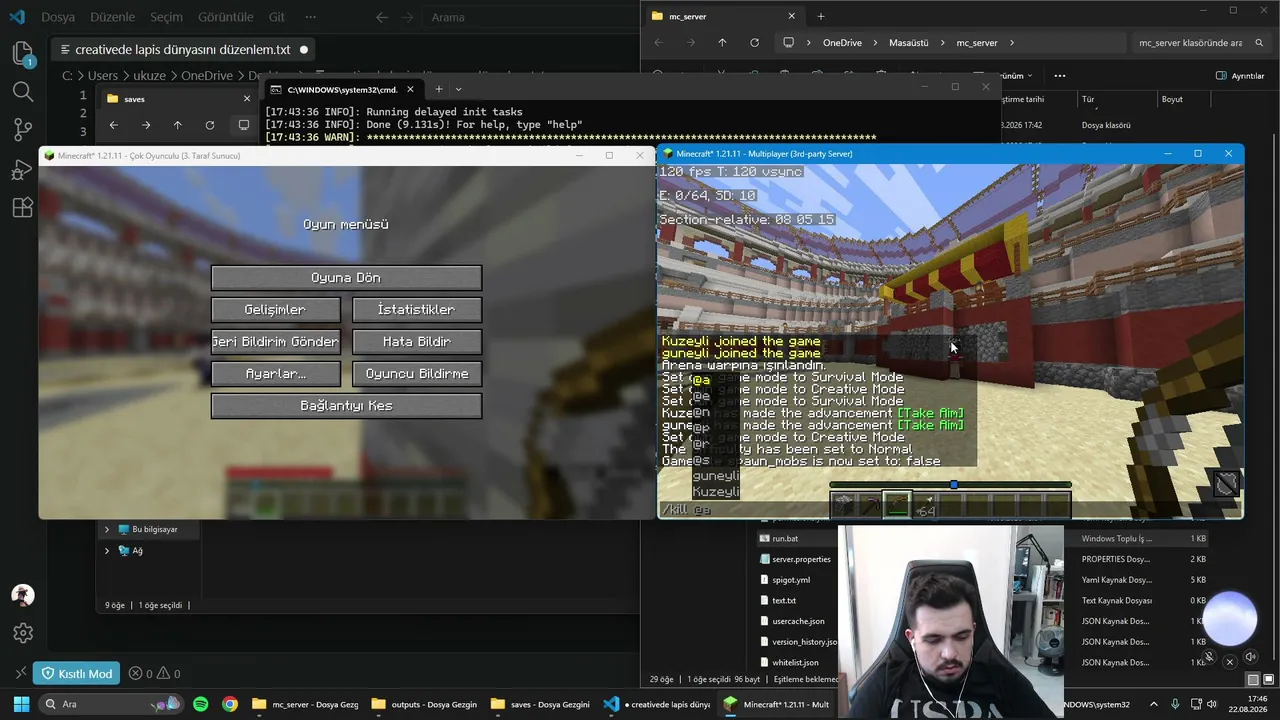
Task: Open the VS Code Accounts avatar
Action: (22, 595)
